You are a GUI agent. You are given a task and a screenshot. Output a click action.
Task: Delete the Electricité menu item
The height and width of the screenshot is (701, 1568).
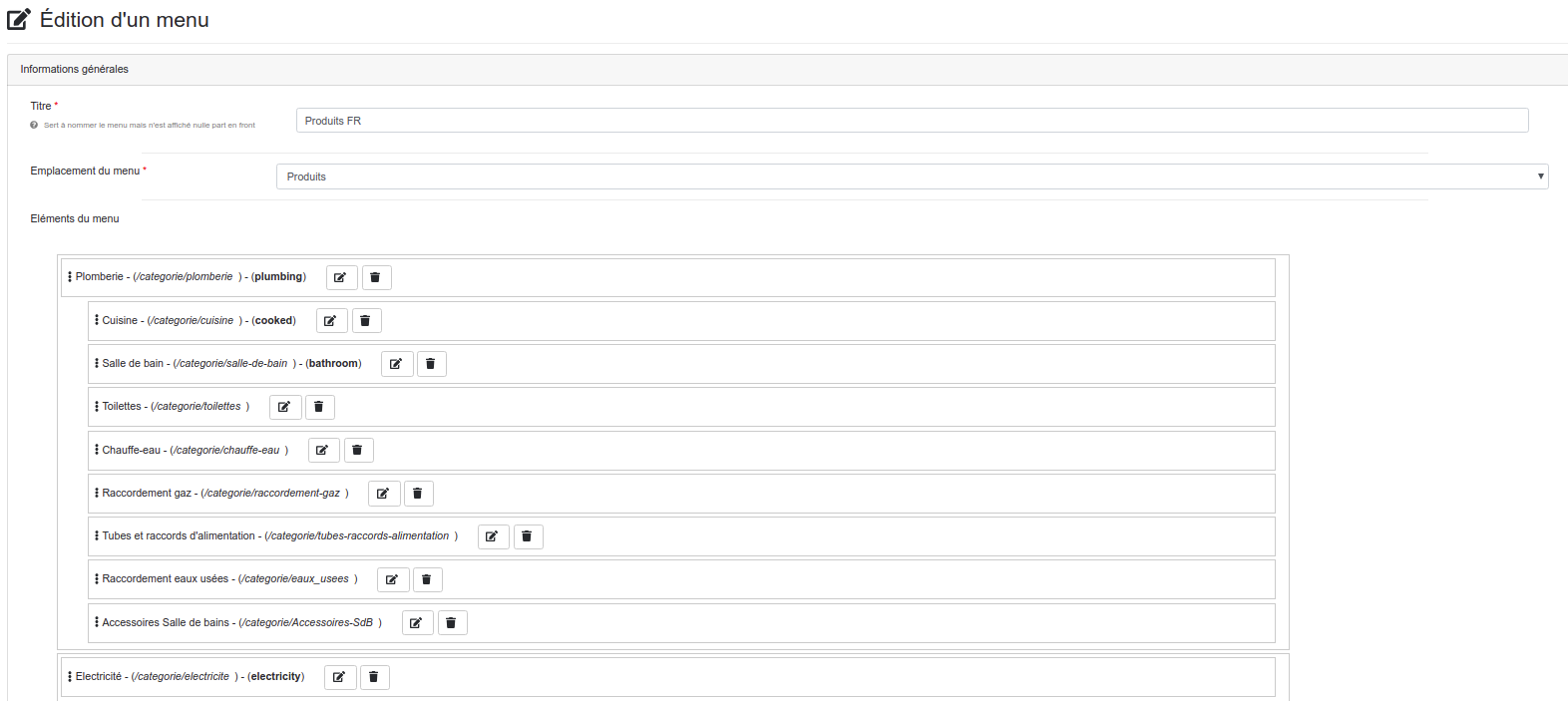click(x=374, y=677)
